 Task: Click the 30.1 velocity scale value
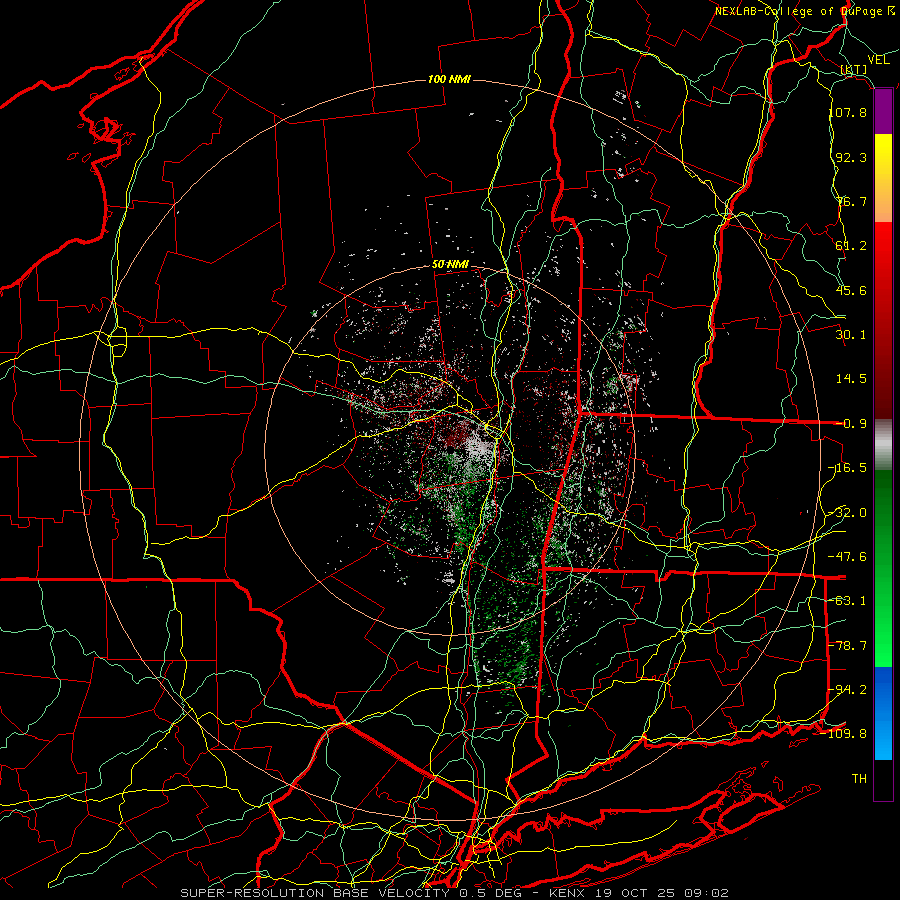coord(851,335)
